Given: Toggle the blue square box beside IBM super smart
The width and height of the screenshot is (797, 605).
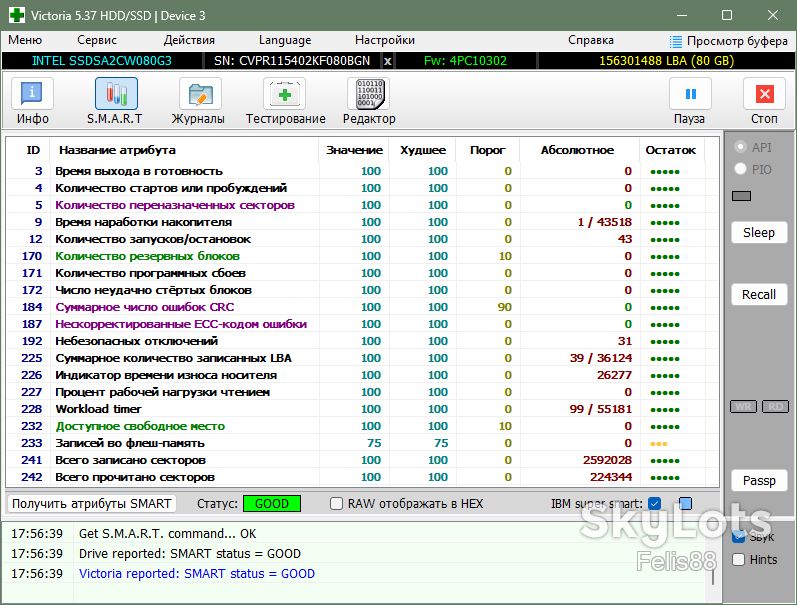Looking at the screenshot, I should click(x=685, y=503).
